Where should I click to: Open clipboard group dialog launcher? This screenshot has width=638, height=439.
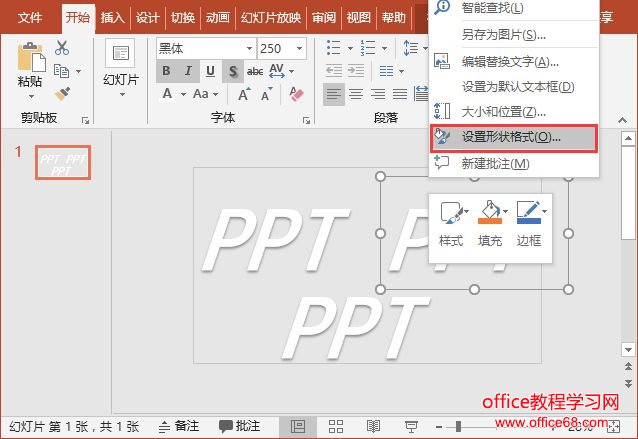[x=85, y=120]
